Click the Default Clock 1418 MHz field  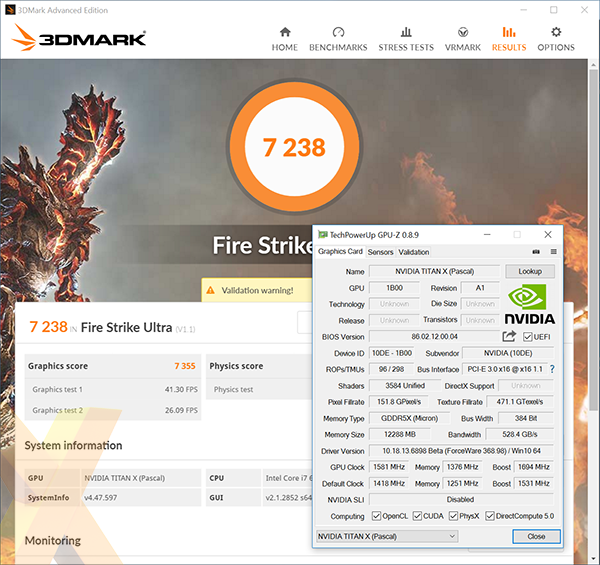pos(389,484)
